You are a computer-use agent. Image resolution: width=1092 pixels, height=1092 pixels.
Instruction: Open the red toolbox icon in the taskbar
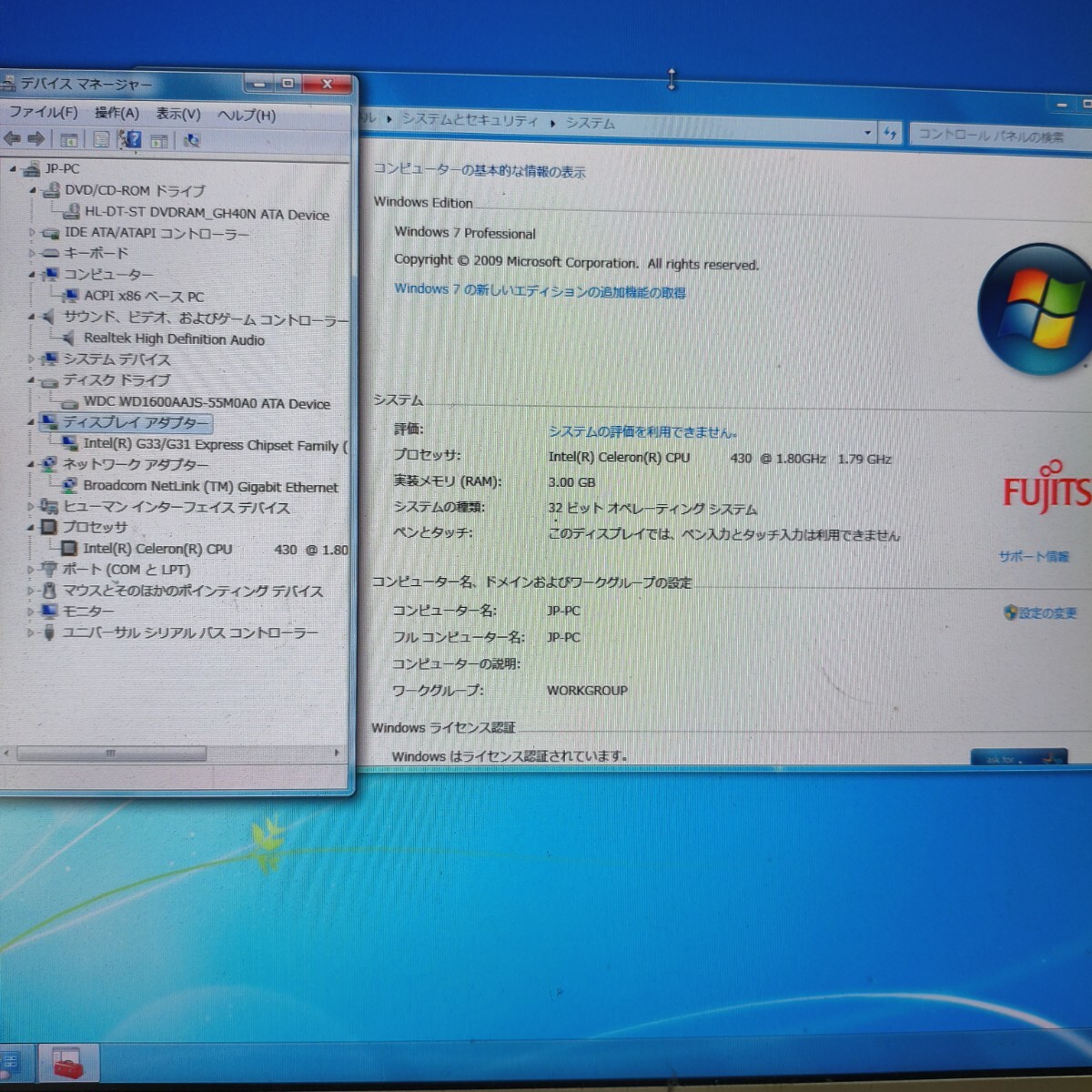click(x=68, y=1064)
